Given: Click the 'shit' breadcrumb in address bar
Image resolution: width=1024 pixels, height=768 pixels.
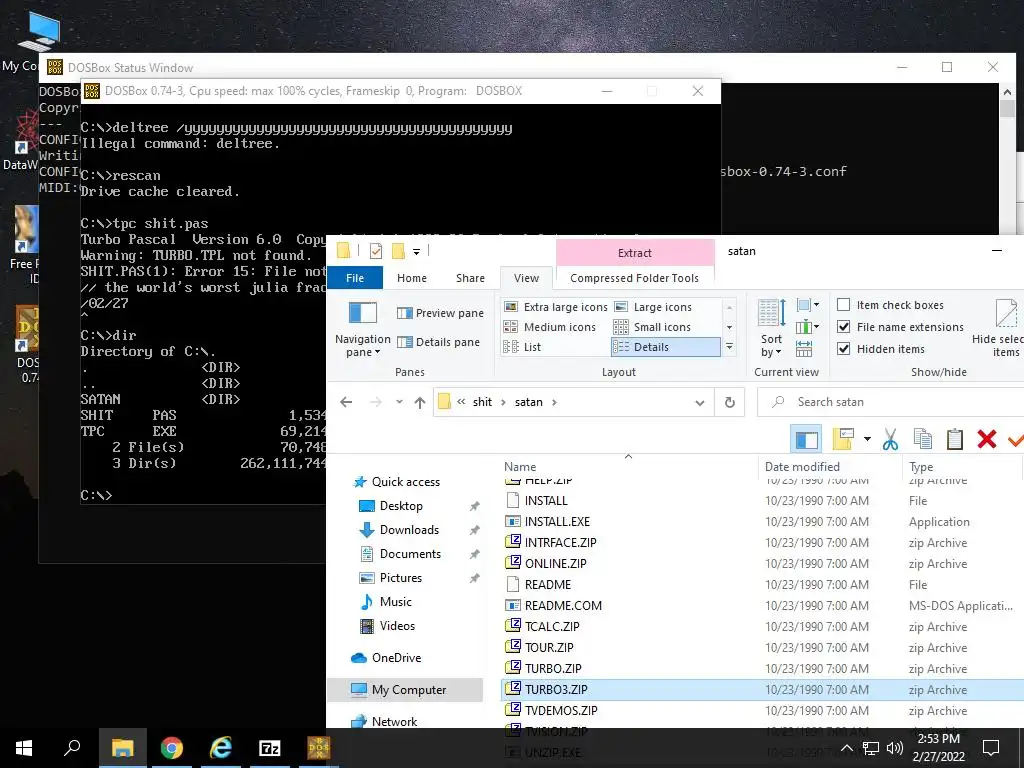Looking at the screenshot, I should [482, 402].
